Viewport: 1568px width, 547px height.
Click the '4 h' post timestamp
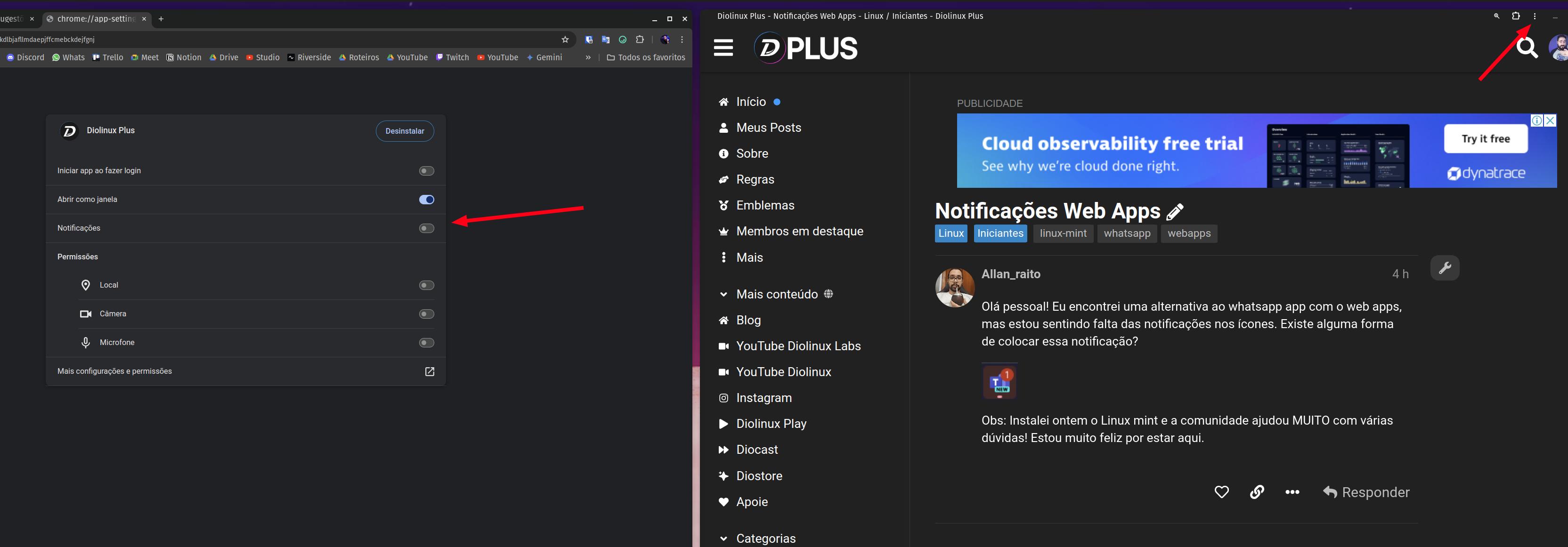[1400, 274]
